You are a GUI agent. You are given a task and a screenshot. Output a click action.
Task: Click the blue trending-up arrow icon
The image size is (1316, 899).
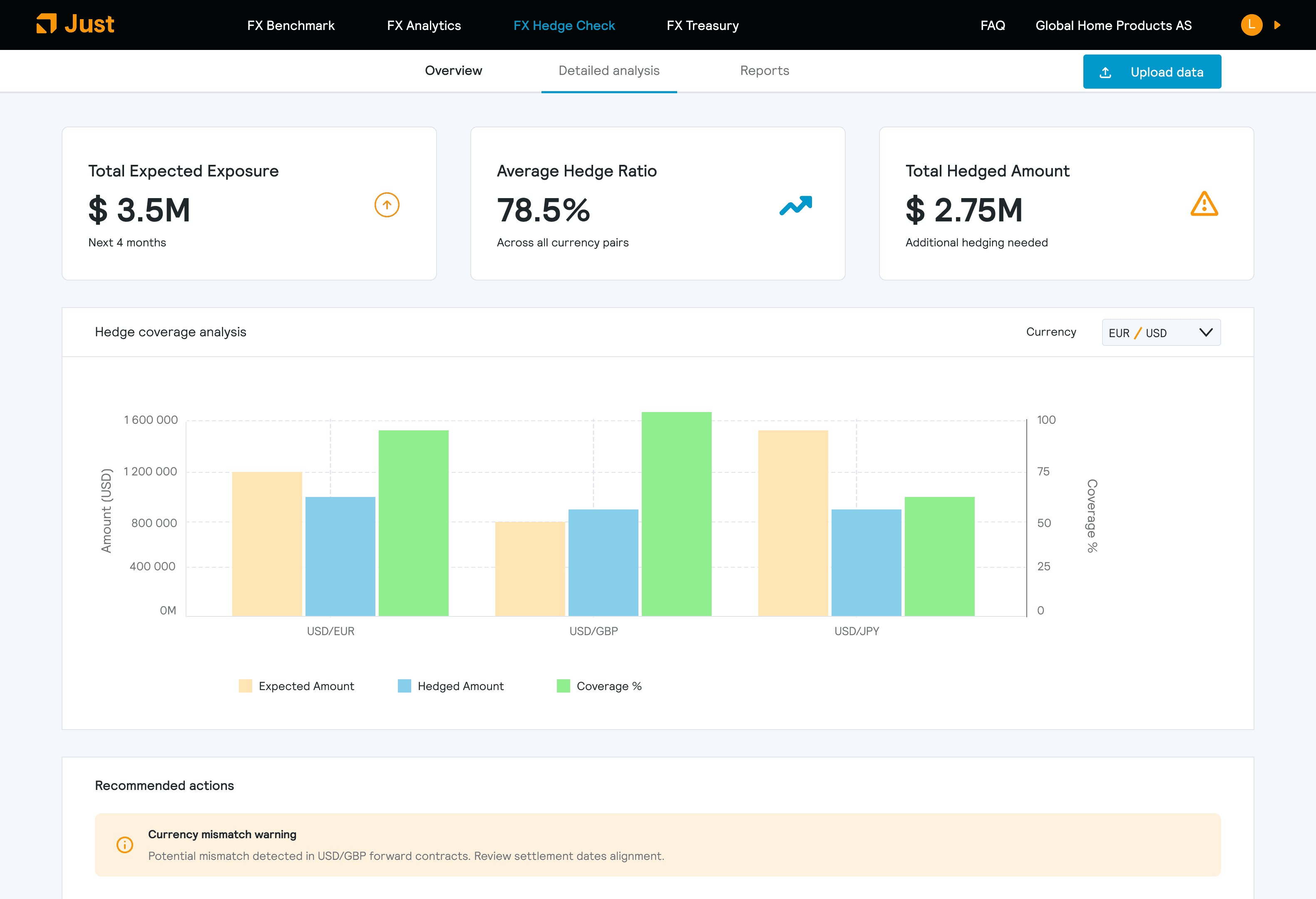(x=796, y=206)
